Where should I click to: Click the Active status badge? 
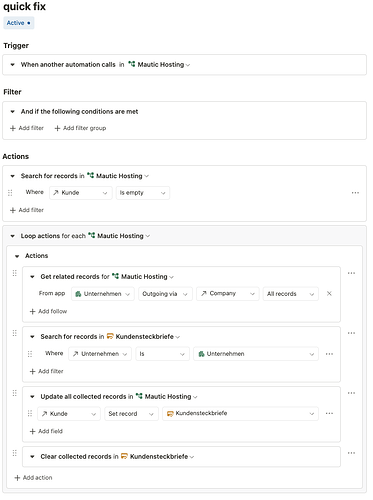tap(19, 23)
